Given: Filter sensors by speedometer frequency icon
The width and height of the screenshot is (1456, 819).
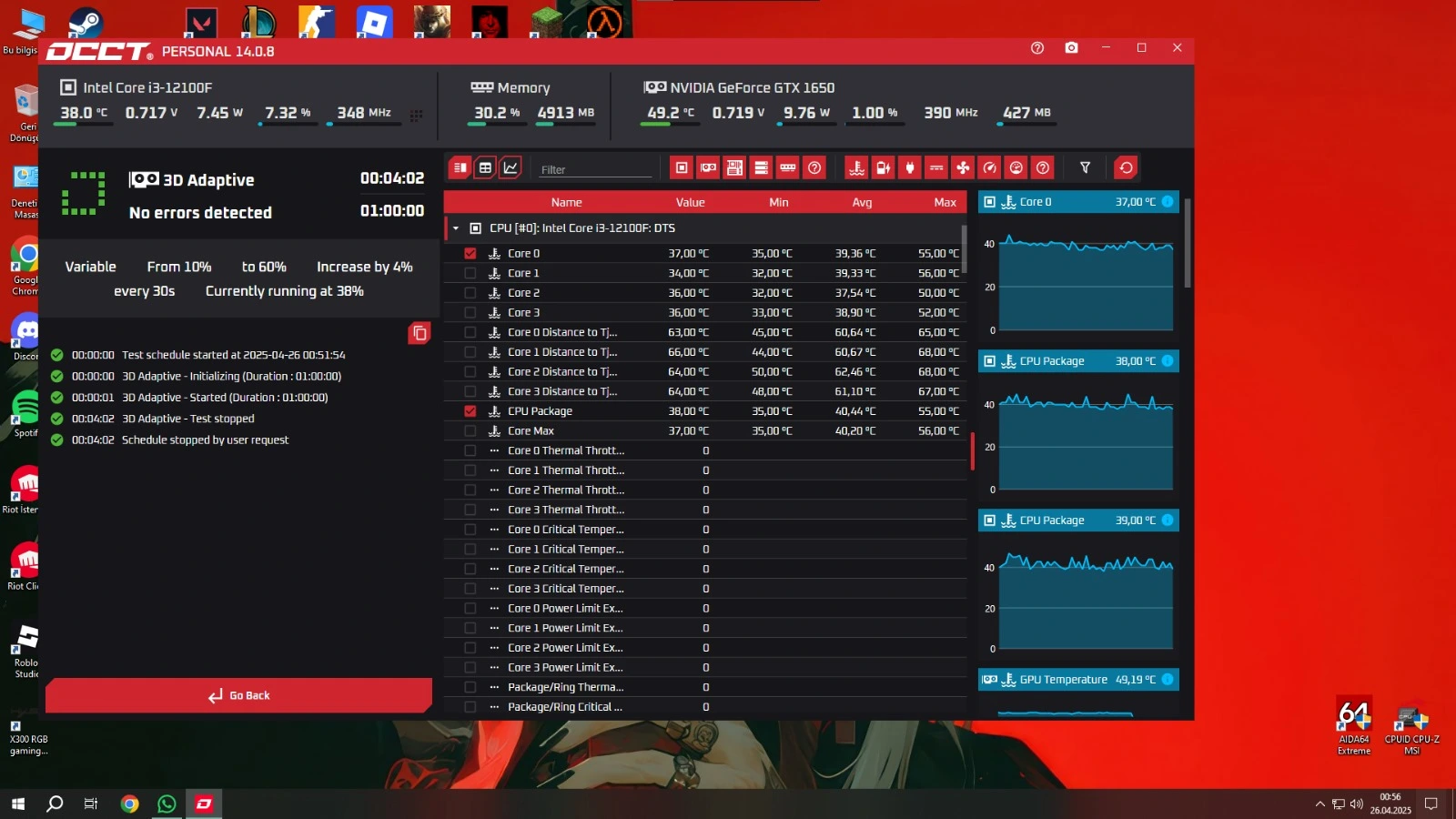Looking at the screenshot, I should pyautogui.click(x=989, y=167).
